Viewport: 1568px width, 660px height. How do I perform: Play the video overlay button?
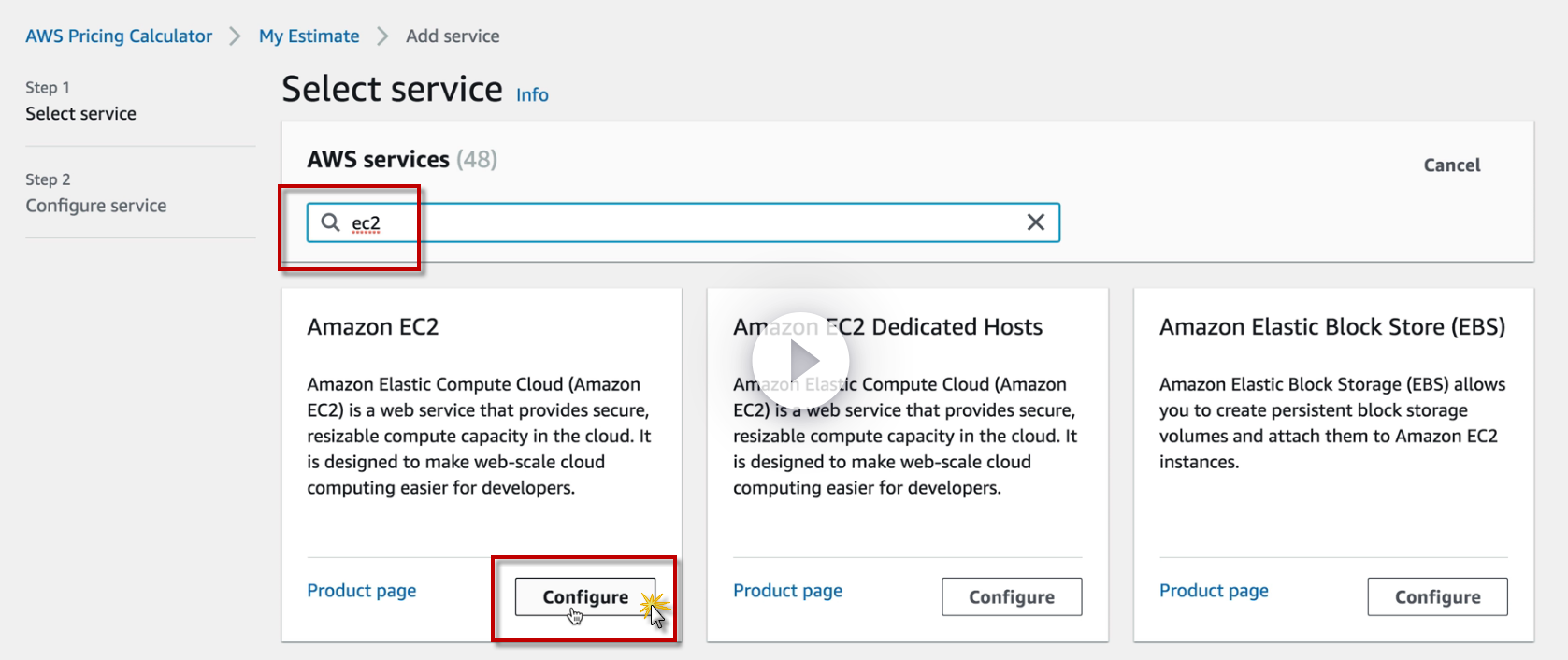pyautogui.click(x=801, y=361)
